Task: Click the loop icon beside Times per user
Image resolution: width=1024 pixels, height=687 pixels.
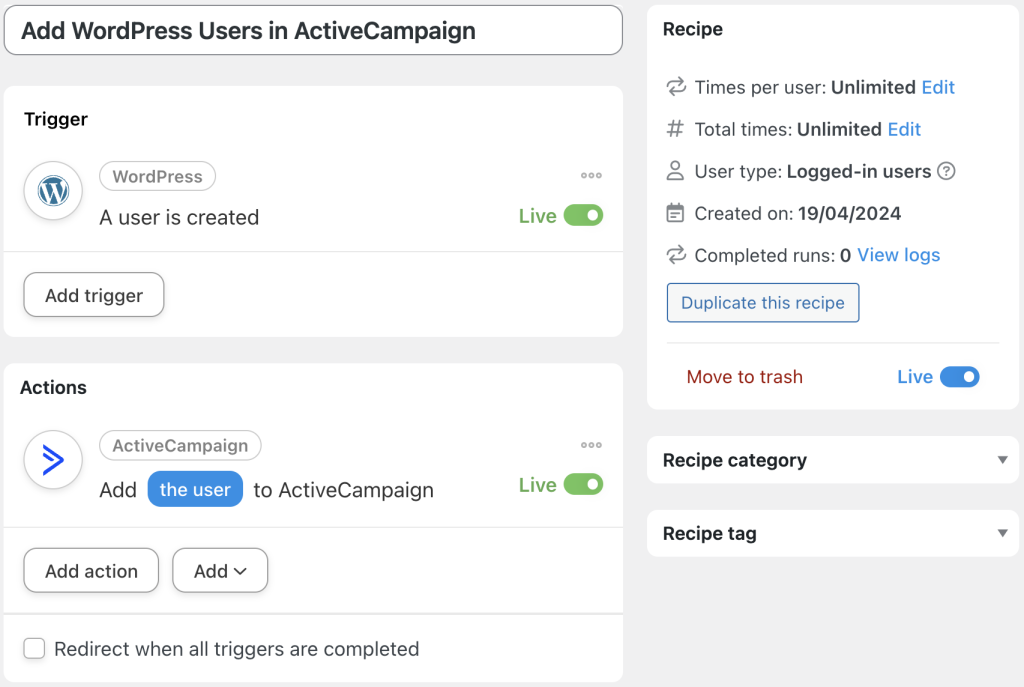Action: (x=676, y=87)
